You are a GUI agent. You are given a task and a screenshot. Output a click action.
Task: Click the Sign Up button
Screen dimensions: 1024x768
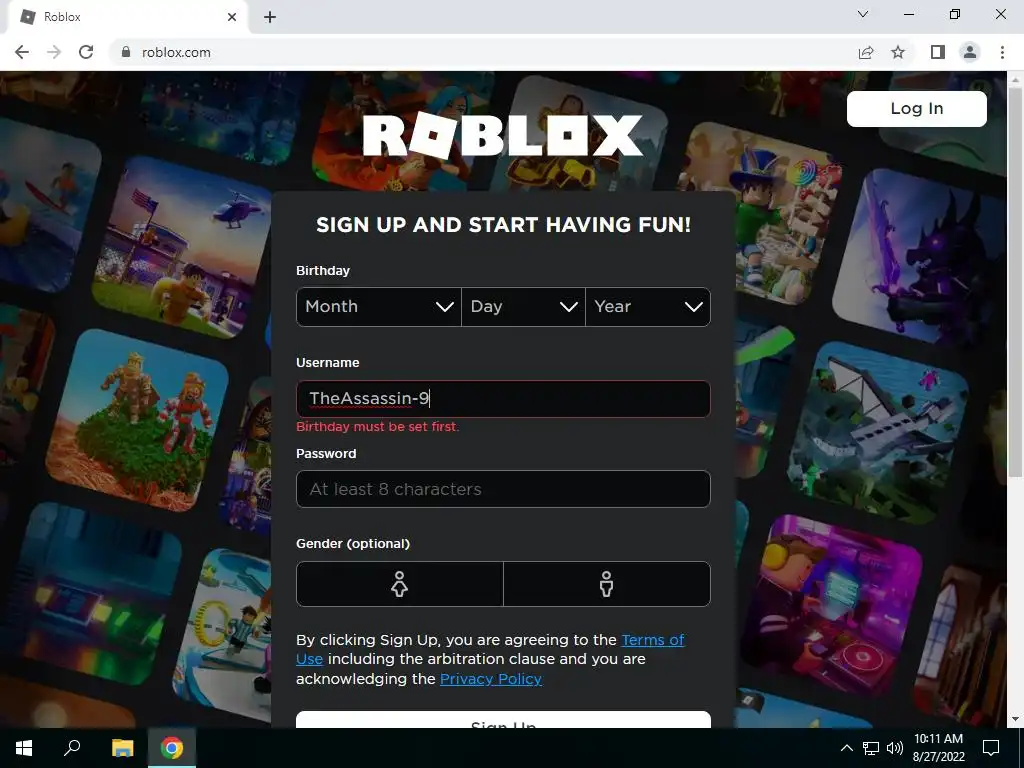tap(503, 720)
